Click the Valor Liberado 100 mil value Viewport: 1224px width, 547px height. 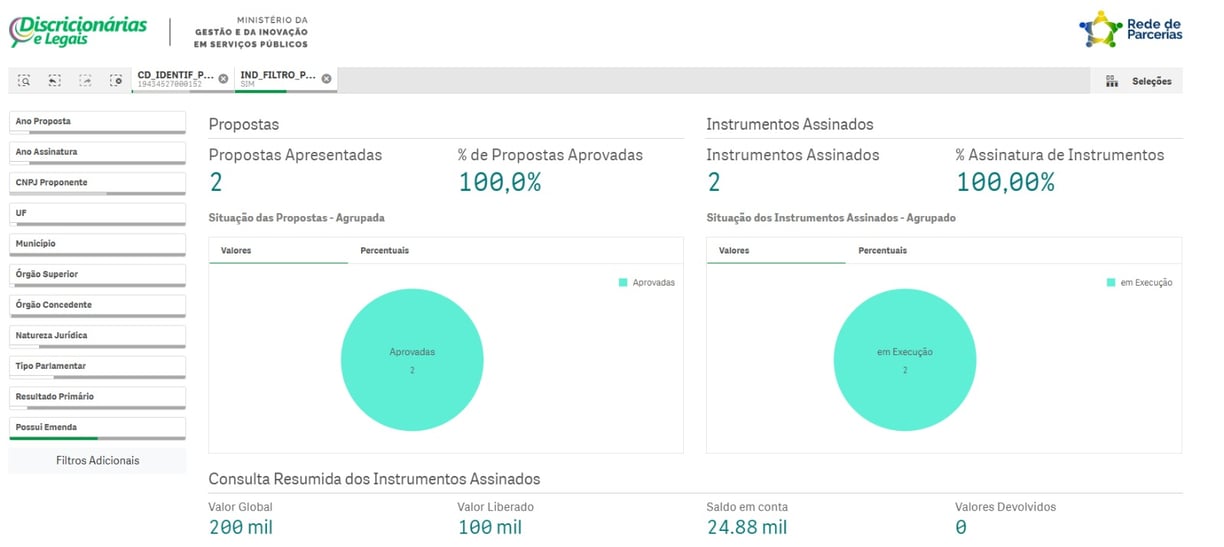pyautogui.click(x=490, y=527)
